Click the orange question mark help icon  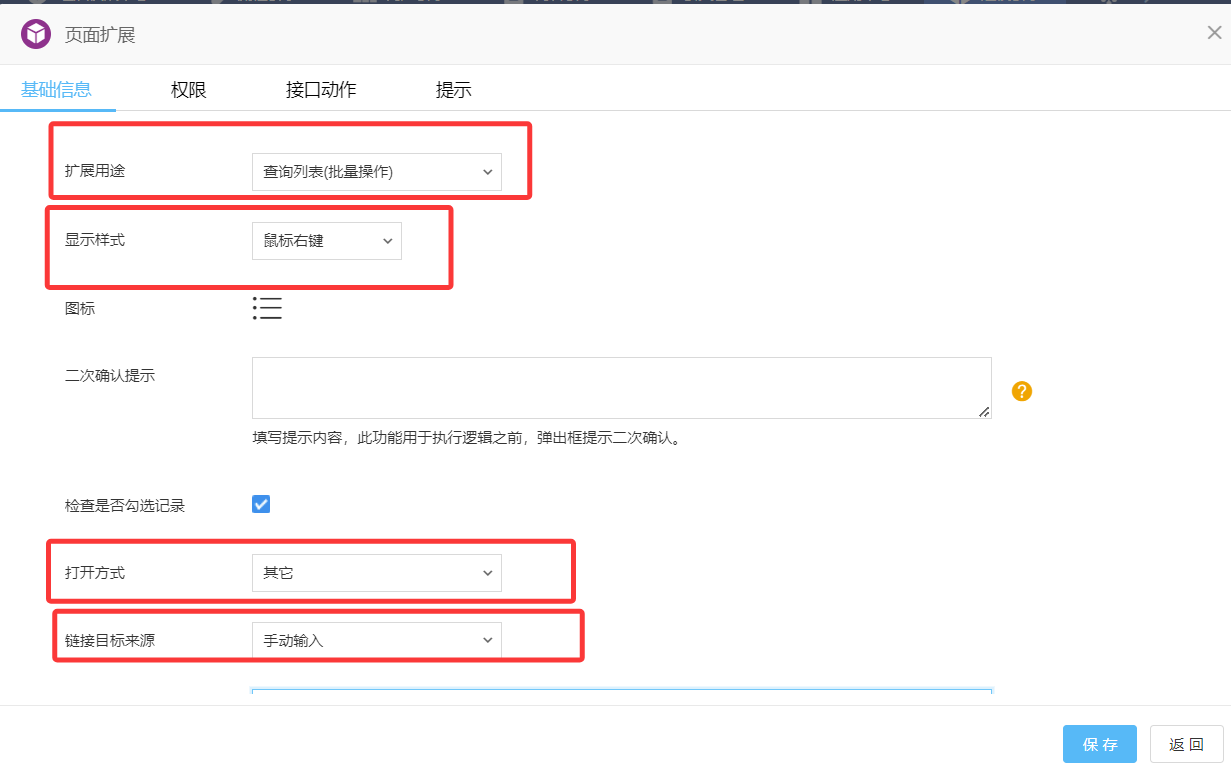coord(1021,391)
